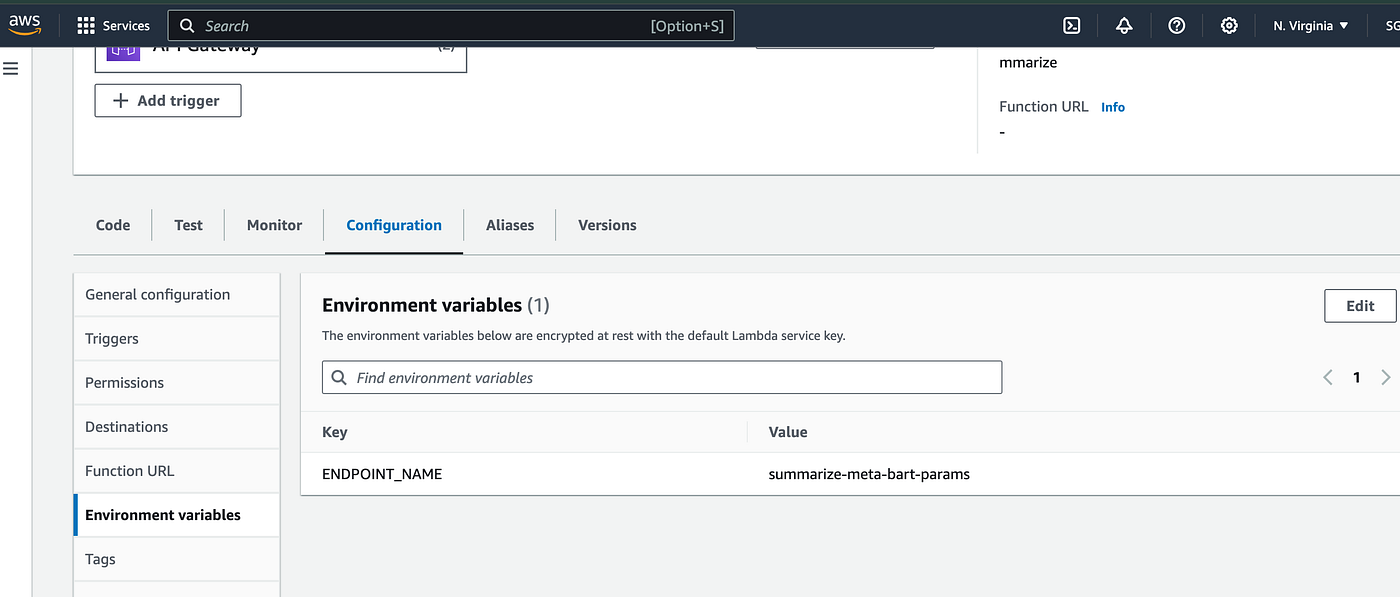Viewport: 1400px width, 597px height.
Task: Open the settings gear in the header
Action: 1229,26
